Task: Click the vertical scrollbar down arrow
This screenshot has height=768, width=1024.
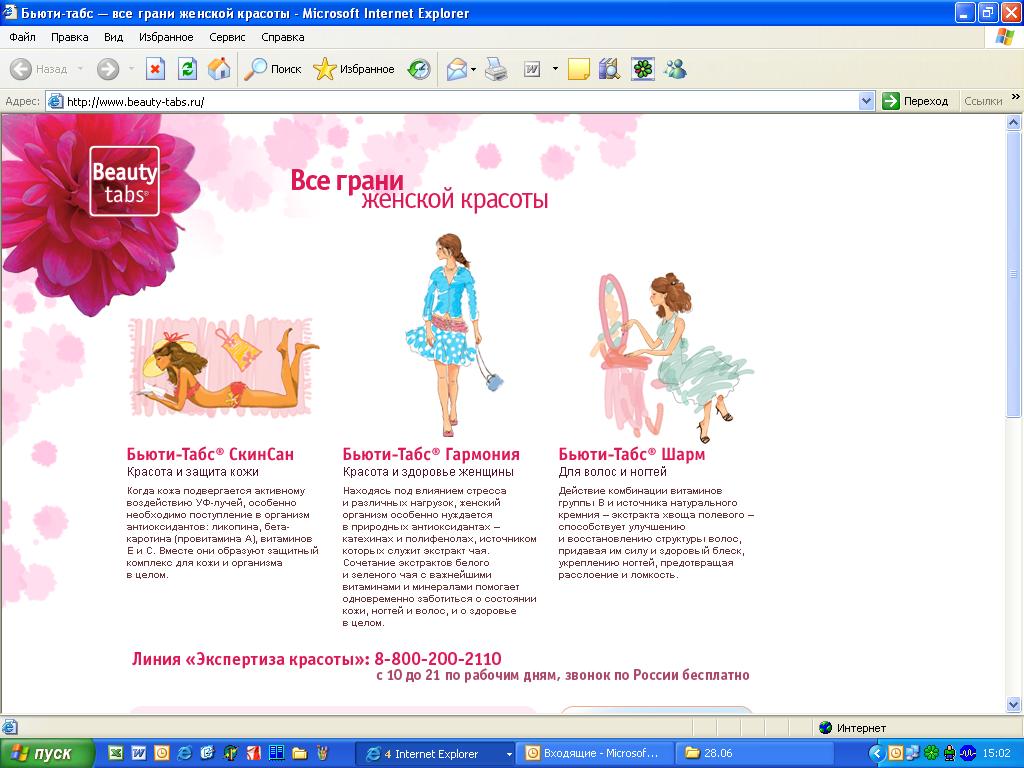Action: [x=1014, y=704]
